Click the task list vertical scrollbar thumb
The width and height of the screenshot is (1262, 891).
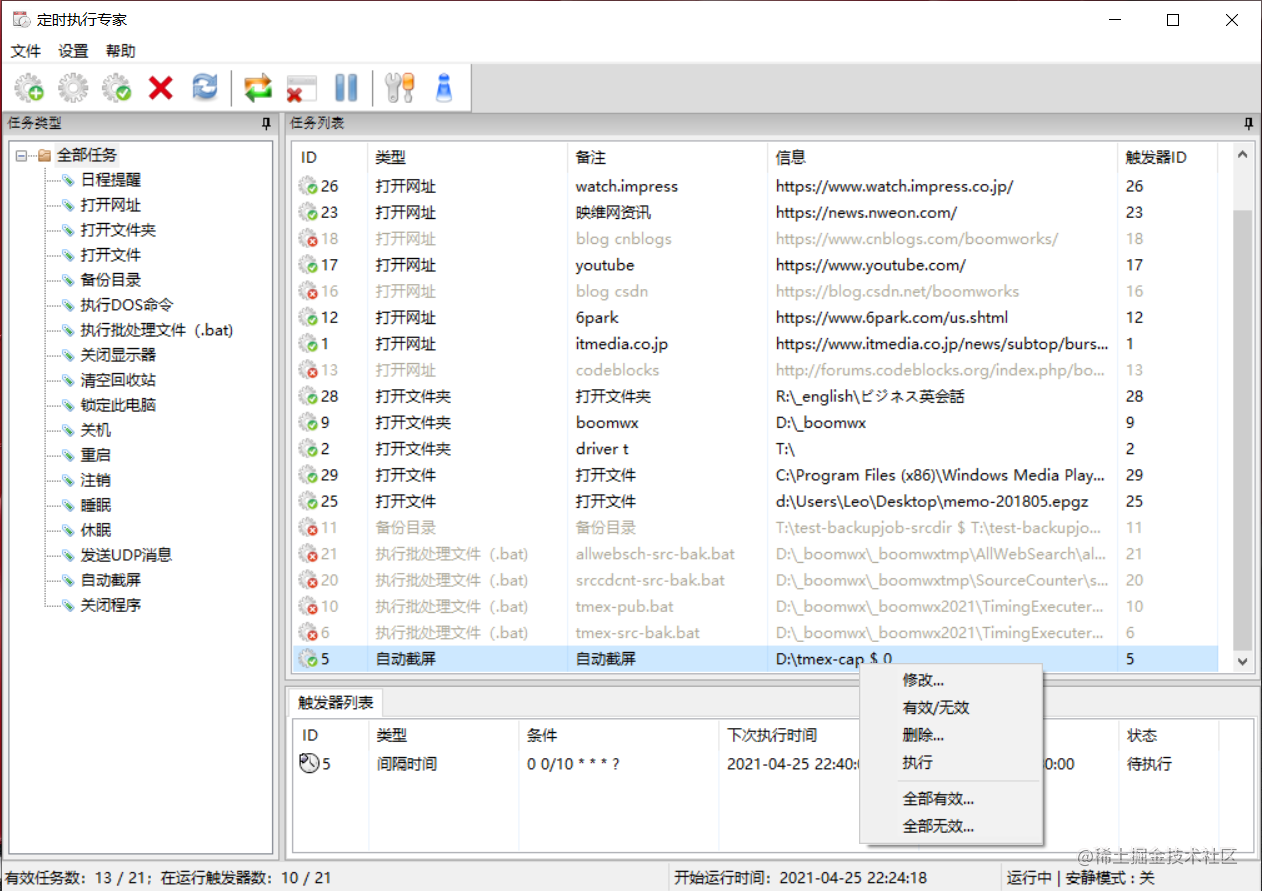point(1242,430)
